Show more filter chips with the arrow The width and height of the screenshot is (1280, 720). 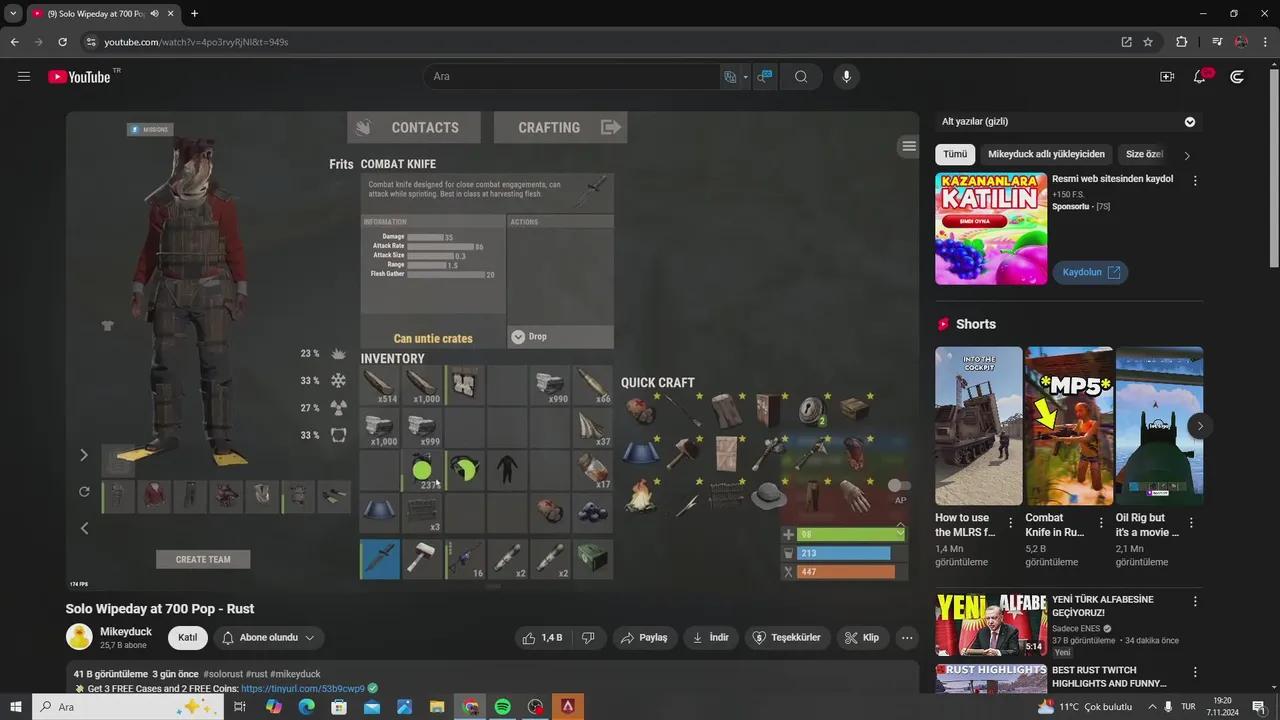tap(1187, 155)
